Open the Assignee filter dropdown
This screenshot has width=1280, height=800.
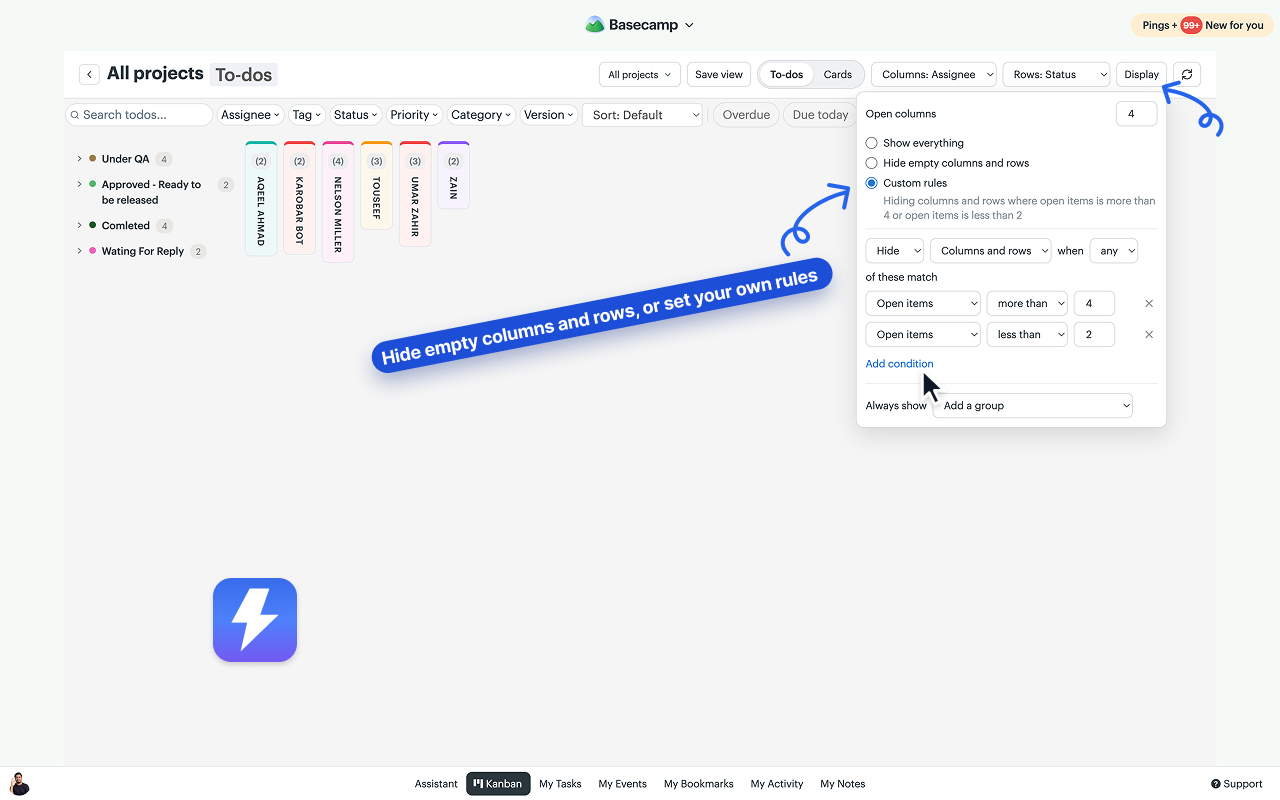250,115
